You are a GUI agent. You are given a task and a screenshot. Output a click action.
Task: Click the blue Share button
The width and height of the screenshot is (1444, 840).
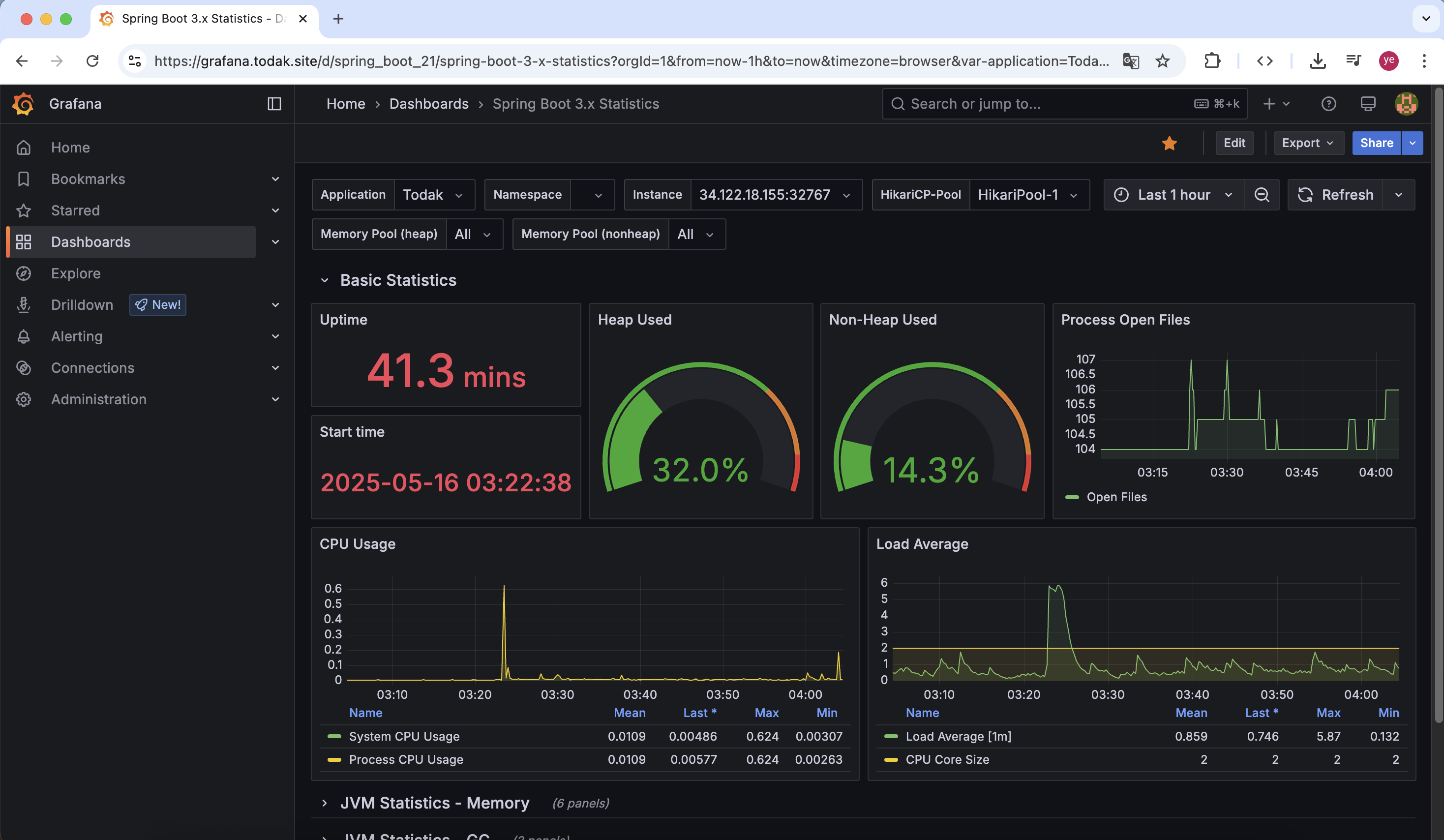(x=1376, y=143)
